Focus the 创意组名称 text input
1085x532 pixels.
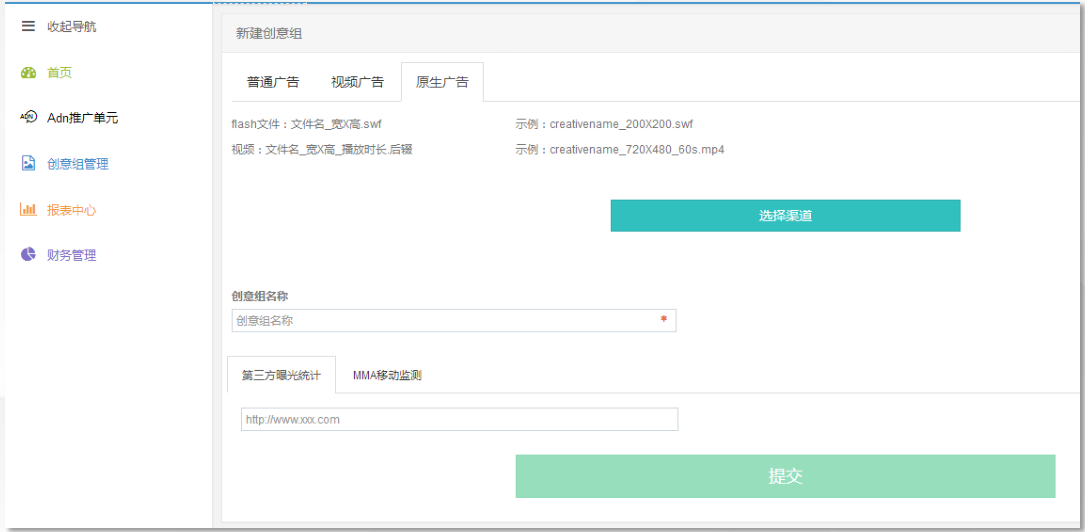pyautogui.click(x=445, y=321)
